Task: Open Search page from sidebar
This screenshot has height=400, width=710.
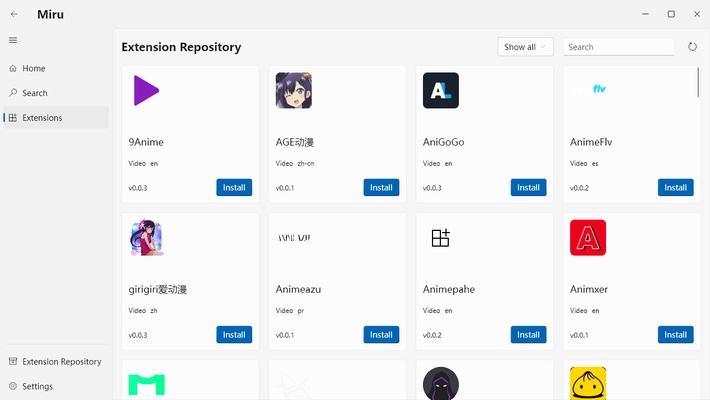Action: pyautogui.click(x=35, y=93)
